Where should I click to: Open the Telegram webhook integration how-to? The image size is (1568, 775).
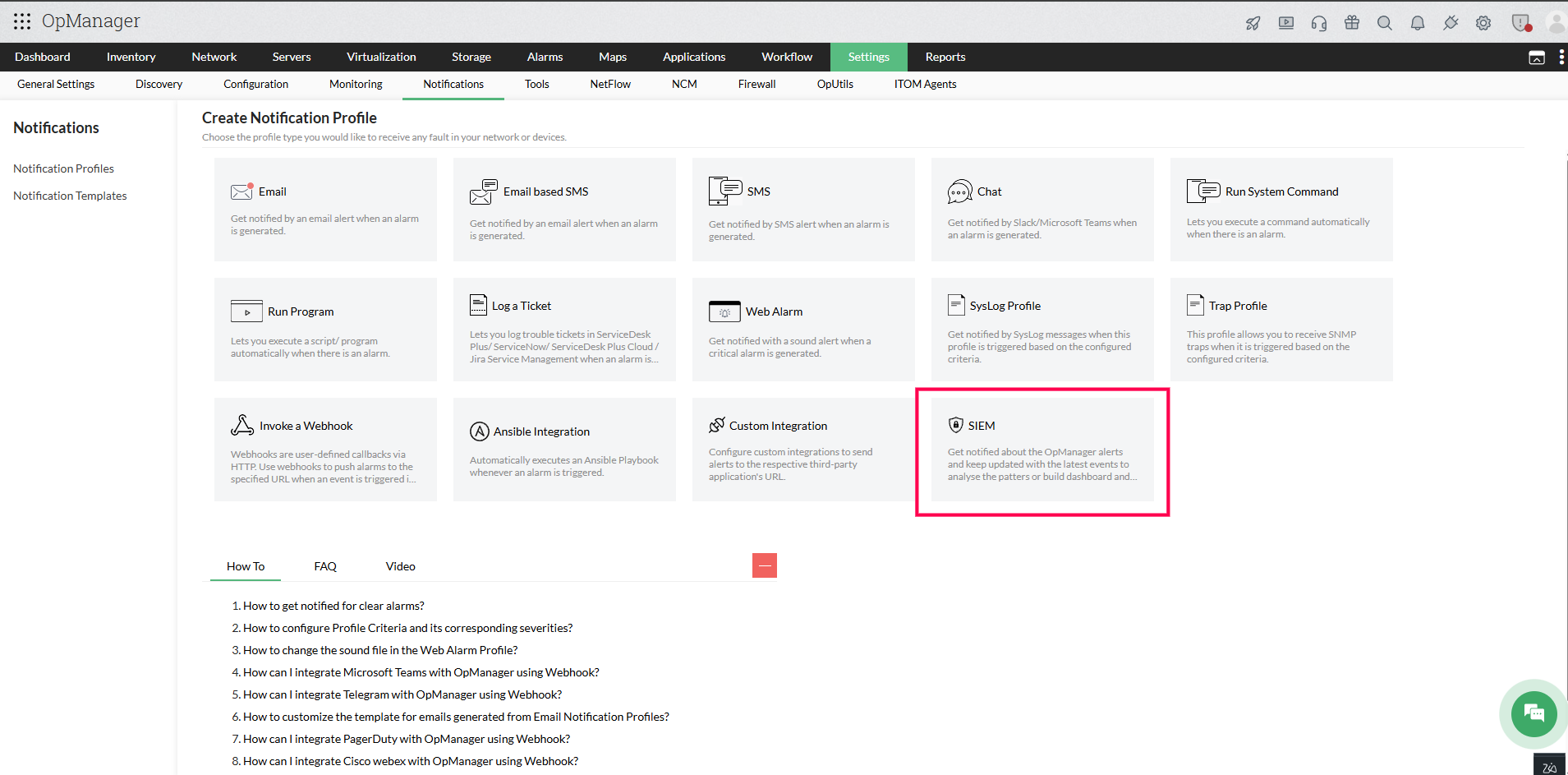coord(402,694)
